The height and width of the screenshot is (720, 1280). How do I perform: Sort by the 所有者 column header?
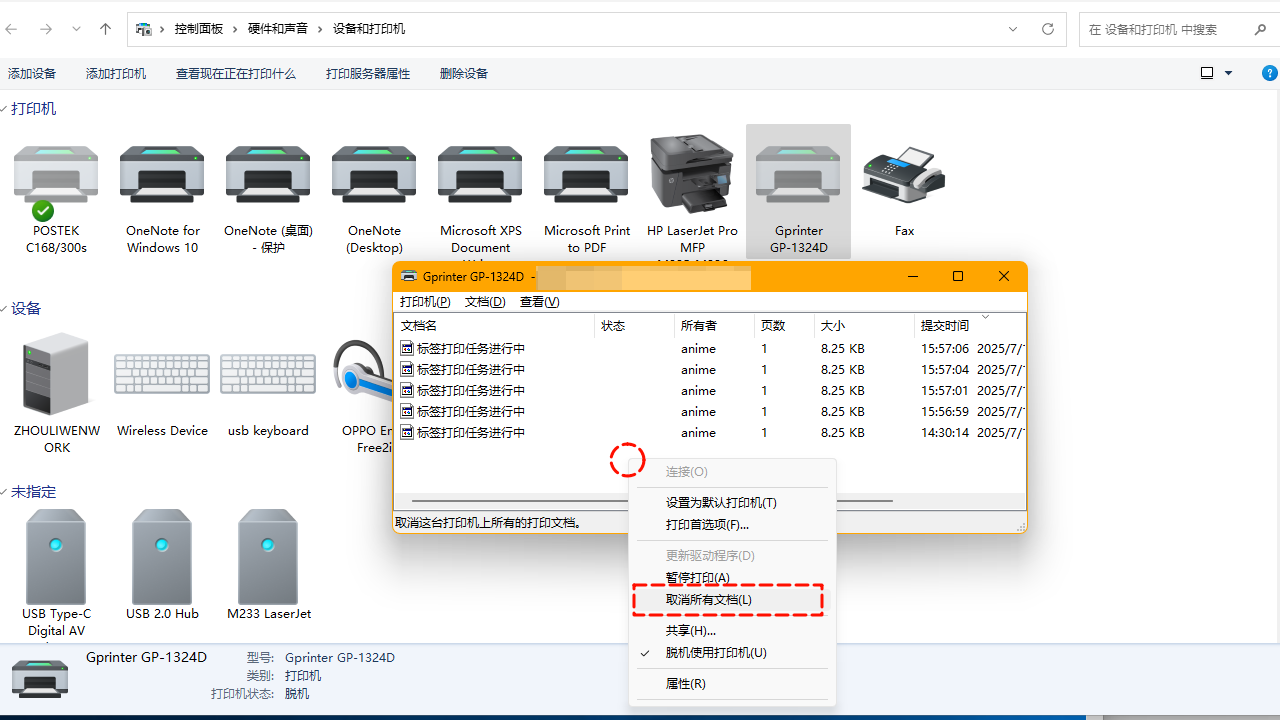click(714, 325)
